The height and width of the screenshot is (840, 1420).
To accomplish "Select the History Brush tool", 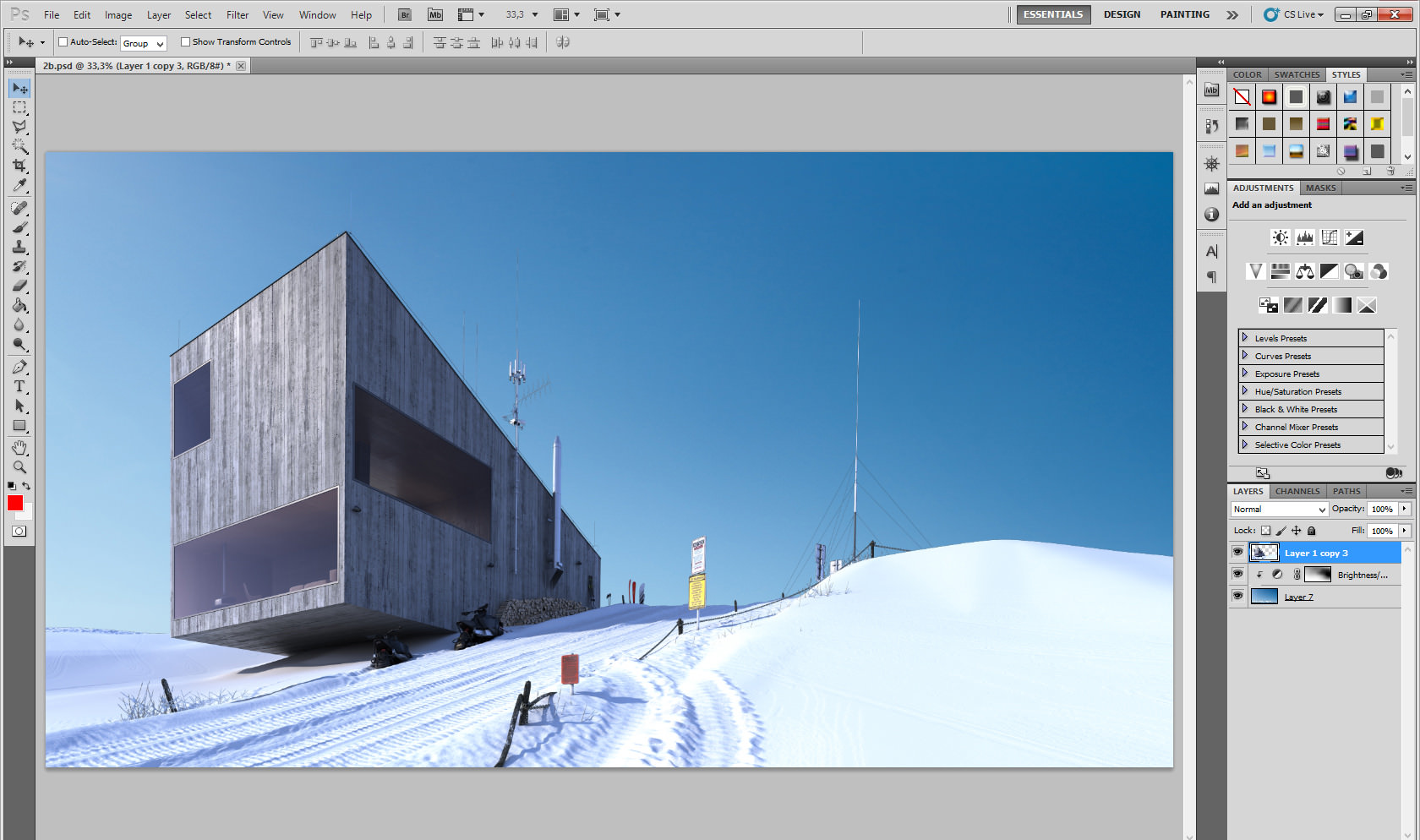I will 19,266.
